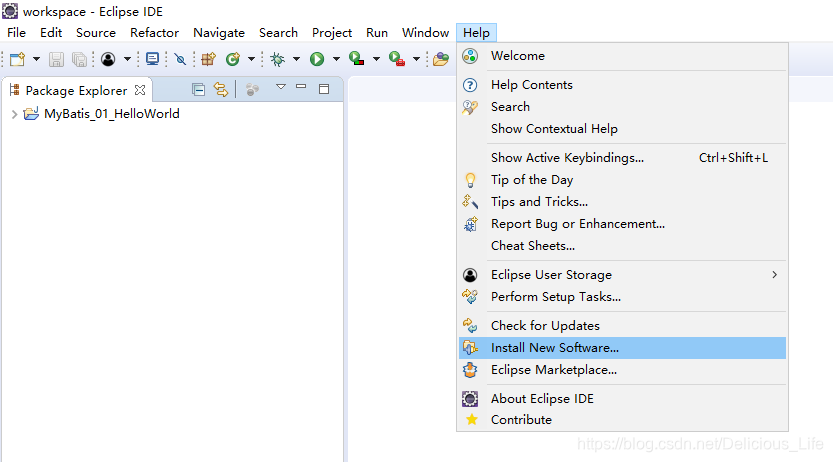Choose Welcome from the Help menu
Screen dimensions: 833x462
[x=623, y=56]
